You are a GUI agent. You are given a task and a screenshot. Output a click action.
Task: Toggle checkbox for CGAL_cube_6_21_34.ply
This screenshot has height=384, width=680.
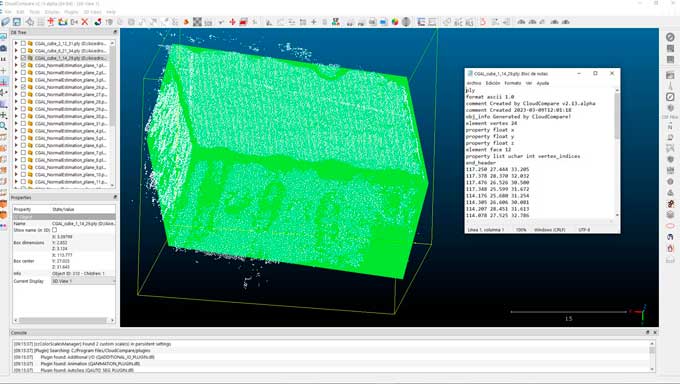point(23,51)
